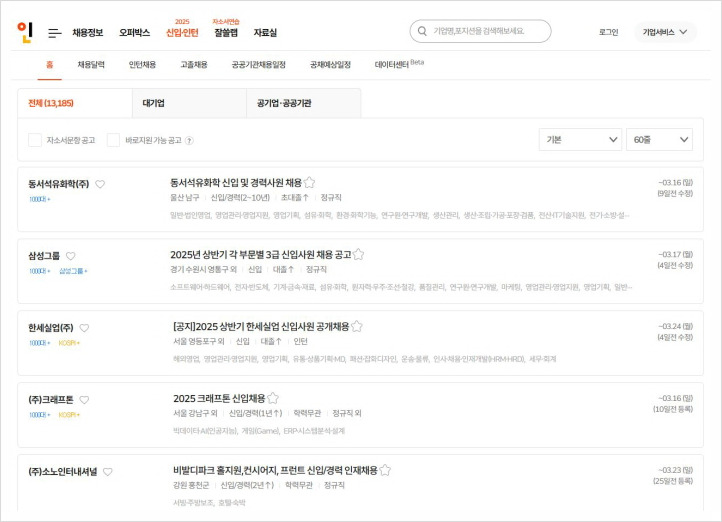Click deadline text ~03.17 (월)

(x=675, y=254)
